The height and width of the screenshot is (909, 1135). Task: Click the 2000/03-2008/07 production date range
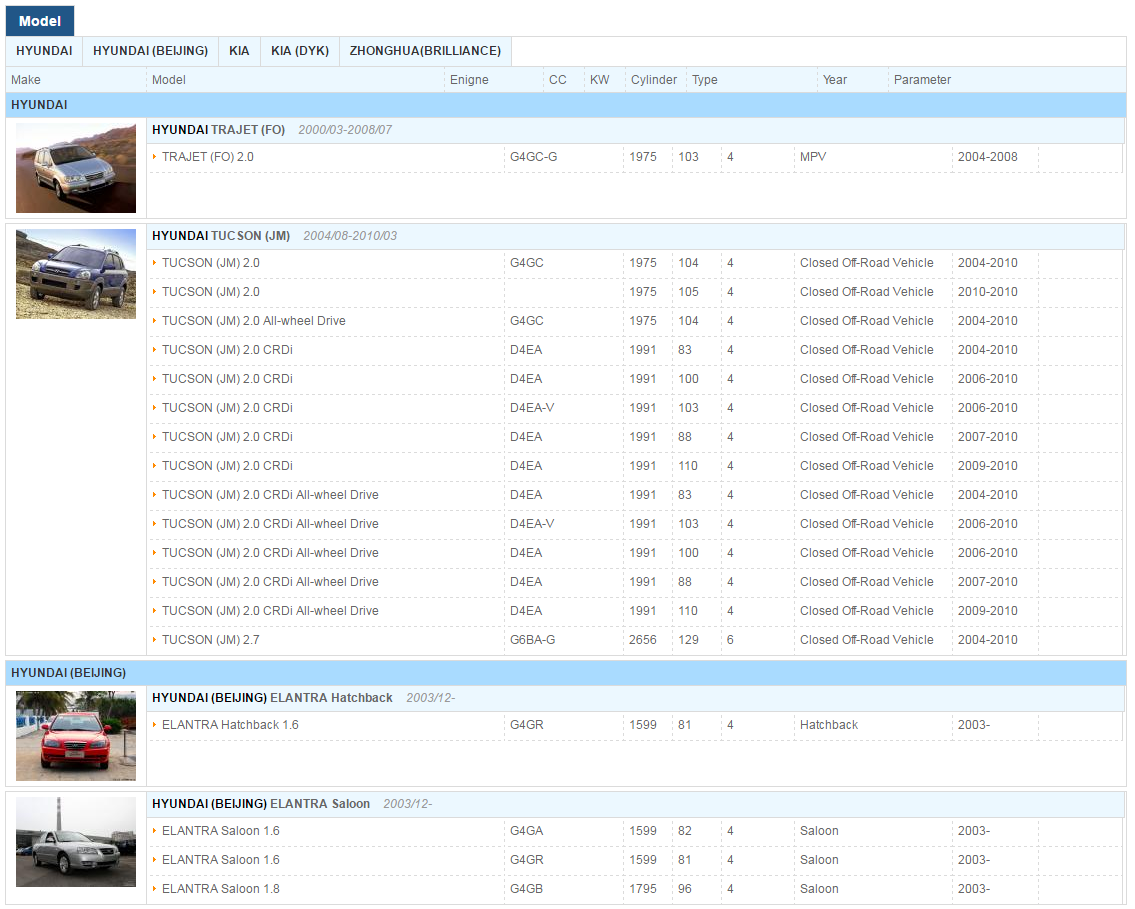point(345,130)
